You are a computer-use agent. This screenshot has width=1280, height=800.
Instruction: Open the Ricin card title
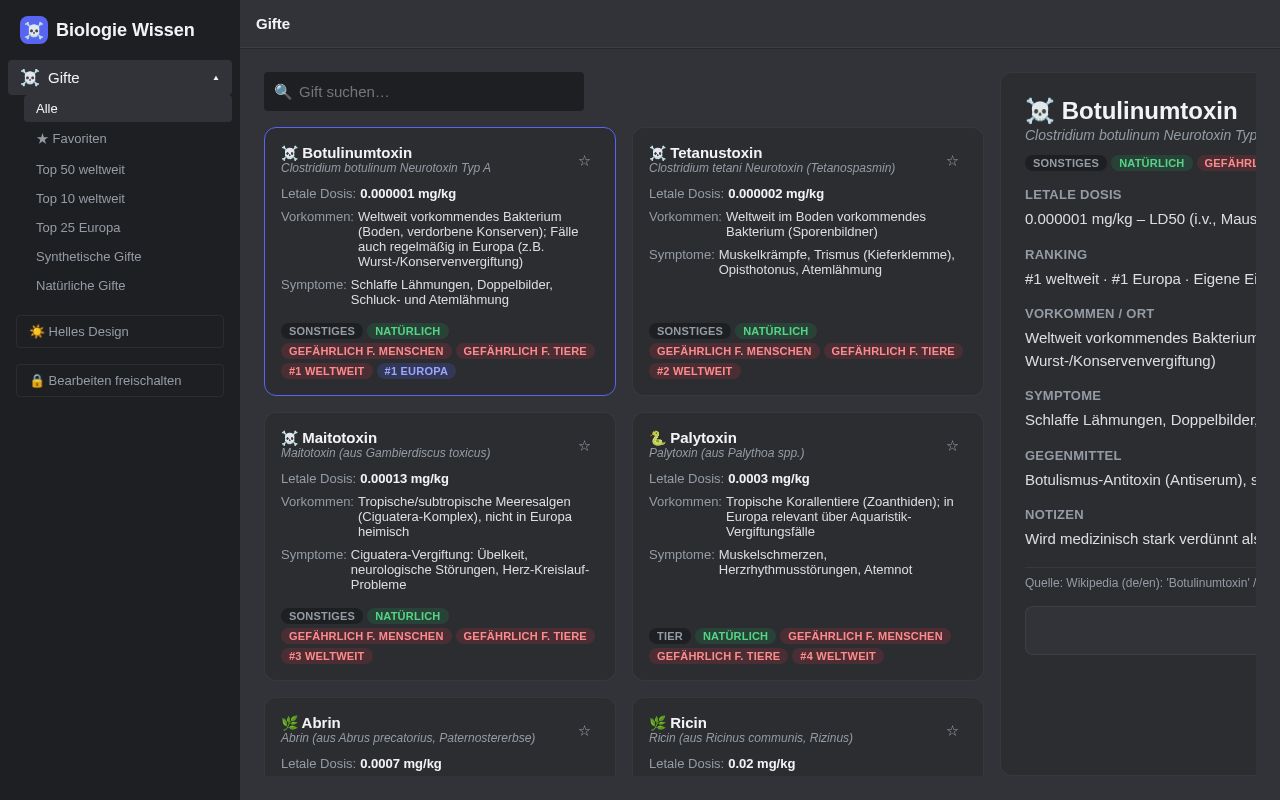(x=688, y=723)
